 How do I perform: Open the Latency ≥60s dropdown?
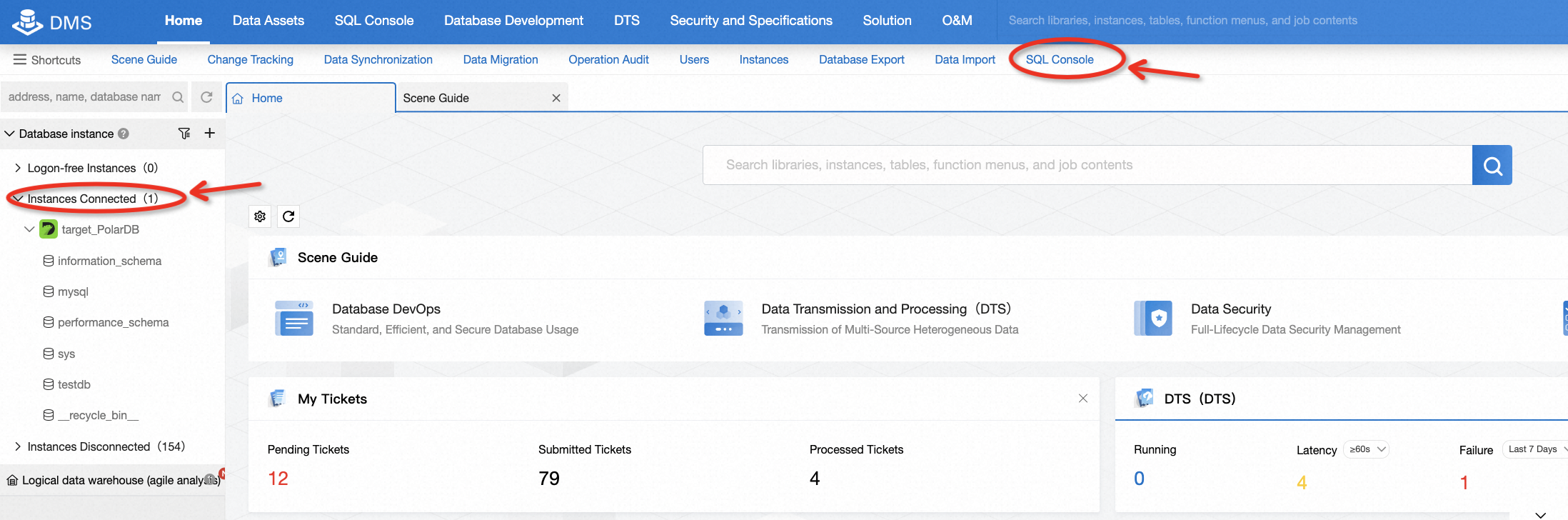[x=1367, y=449]
